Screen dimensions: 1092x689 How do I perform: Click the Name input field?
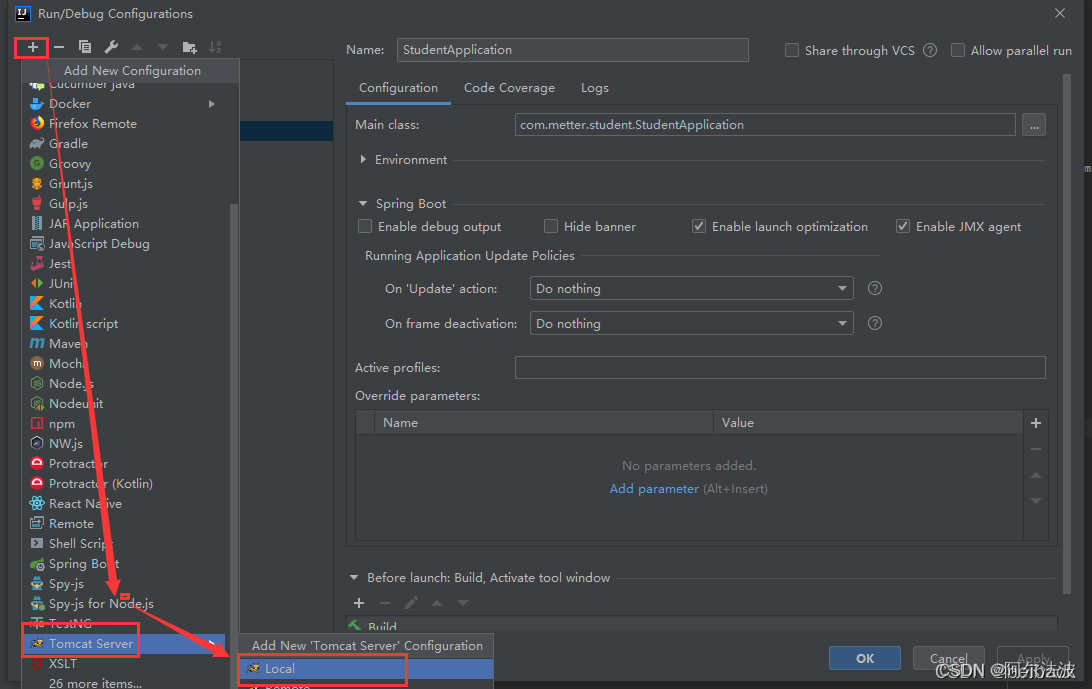point(572,50)
